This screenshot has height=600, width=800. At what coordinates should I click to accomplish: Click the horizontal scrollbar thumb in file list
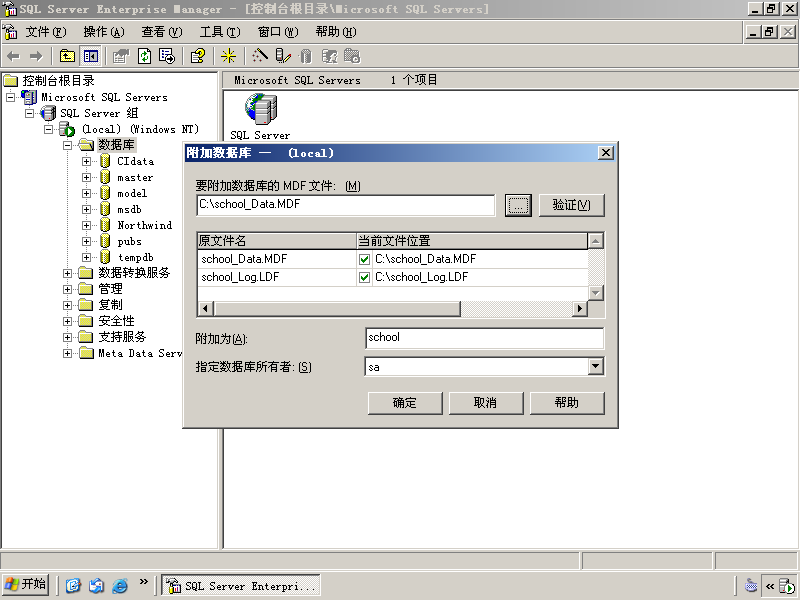pyautogui.click(x=338, y=309)
